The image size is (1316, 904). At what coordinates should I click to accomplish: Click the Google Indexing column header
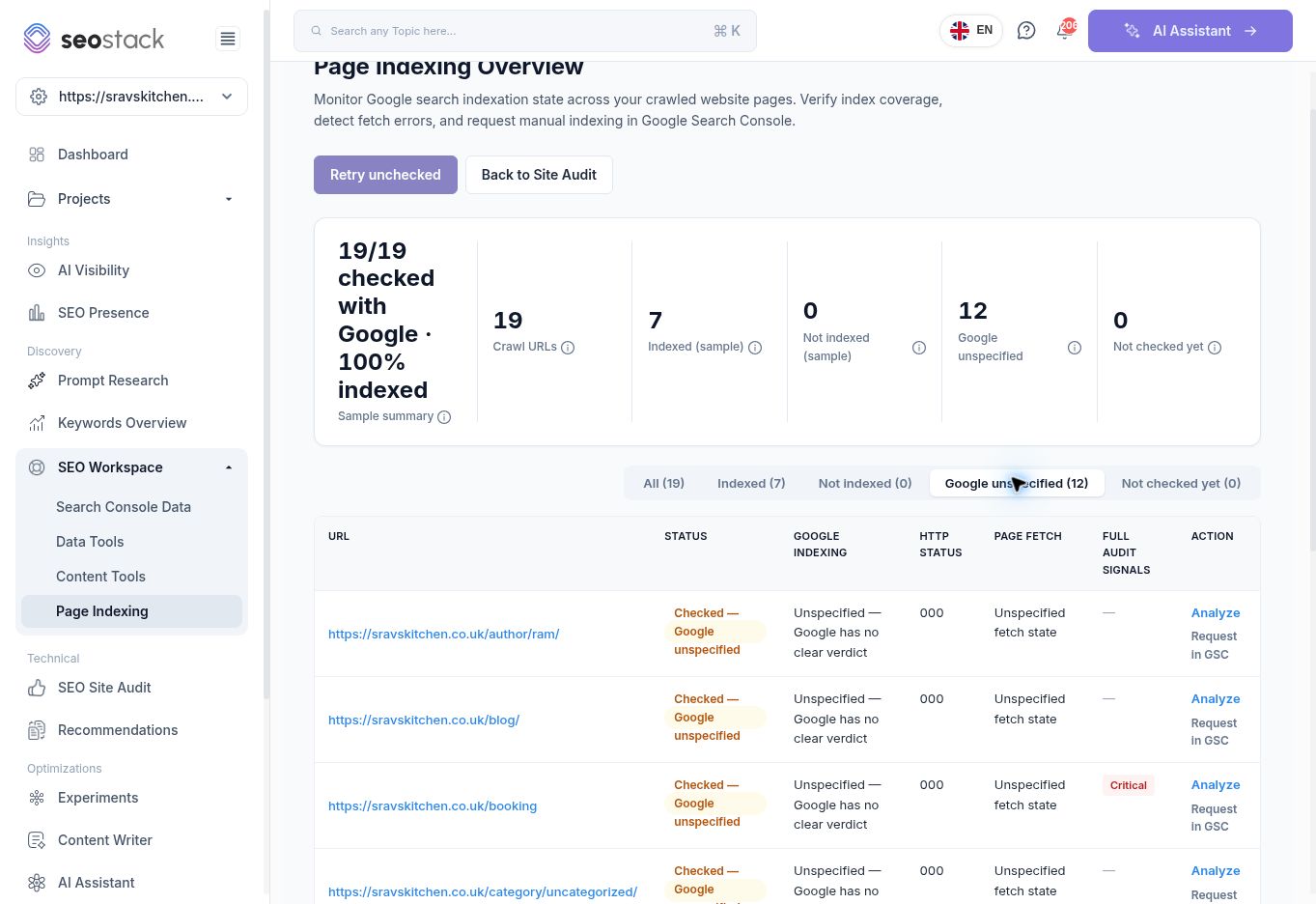[x=820, y=545]
